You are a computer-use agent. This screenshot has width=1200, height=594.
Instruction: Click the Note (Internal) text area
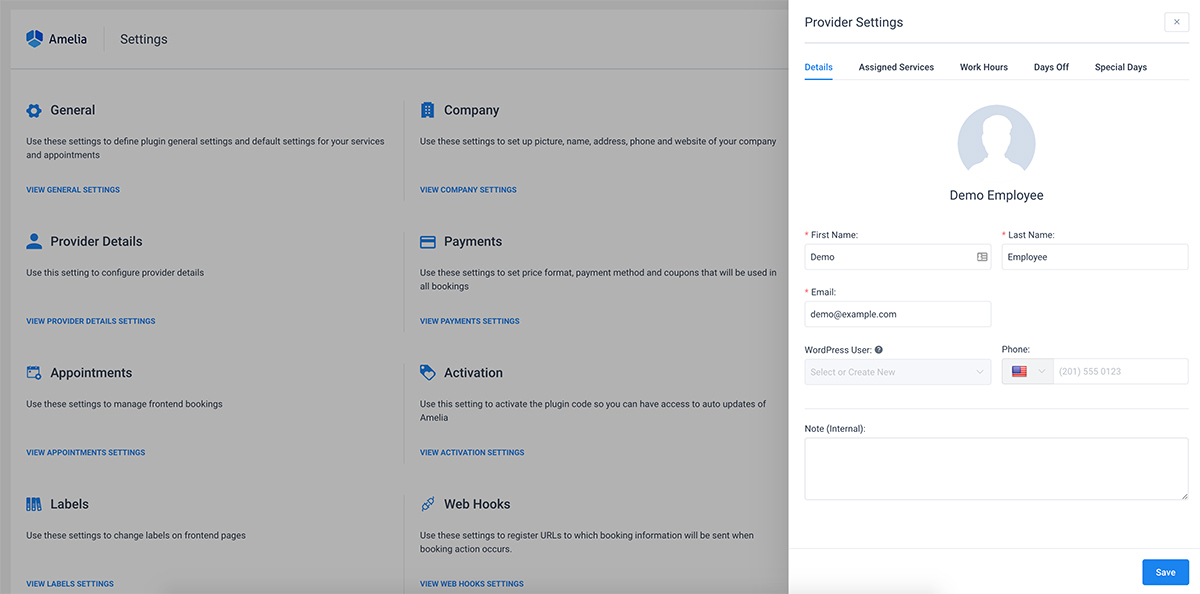pyautogui.click(x=996, y=469)
